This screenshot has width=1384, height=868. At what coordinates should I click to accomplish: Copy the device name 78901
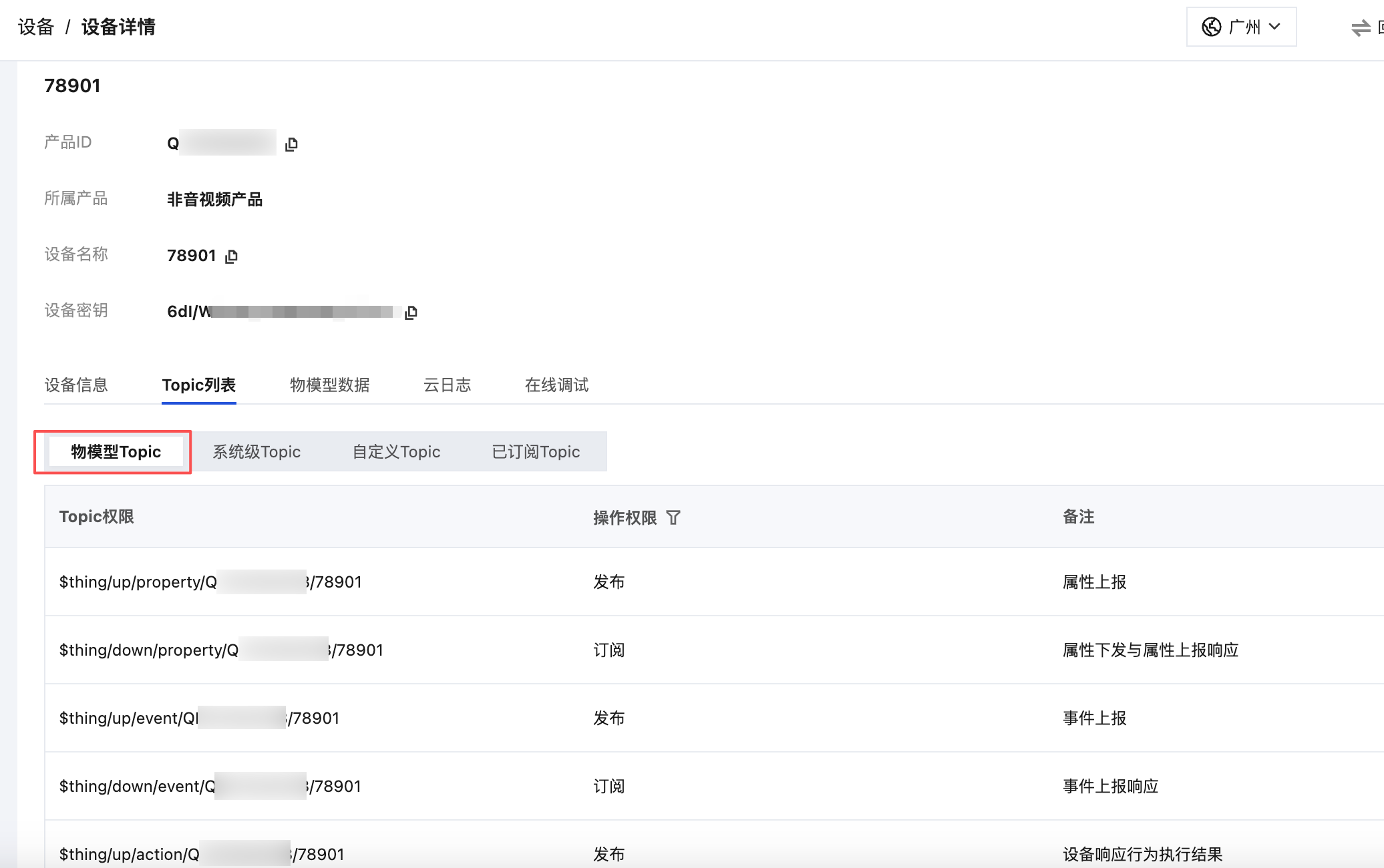[x=231, y=256]
